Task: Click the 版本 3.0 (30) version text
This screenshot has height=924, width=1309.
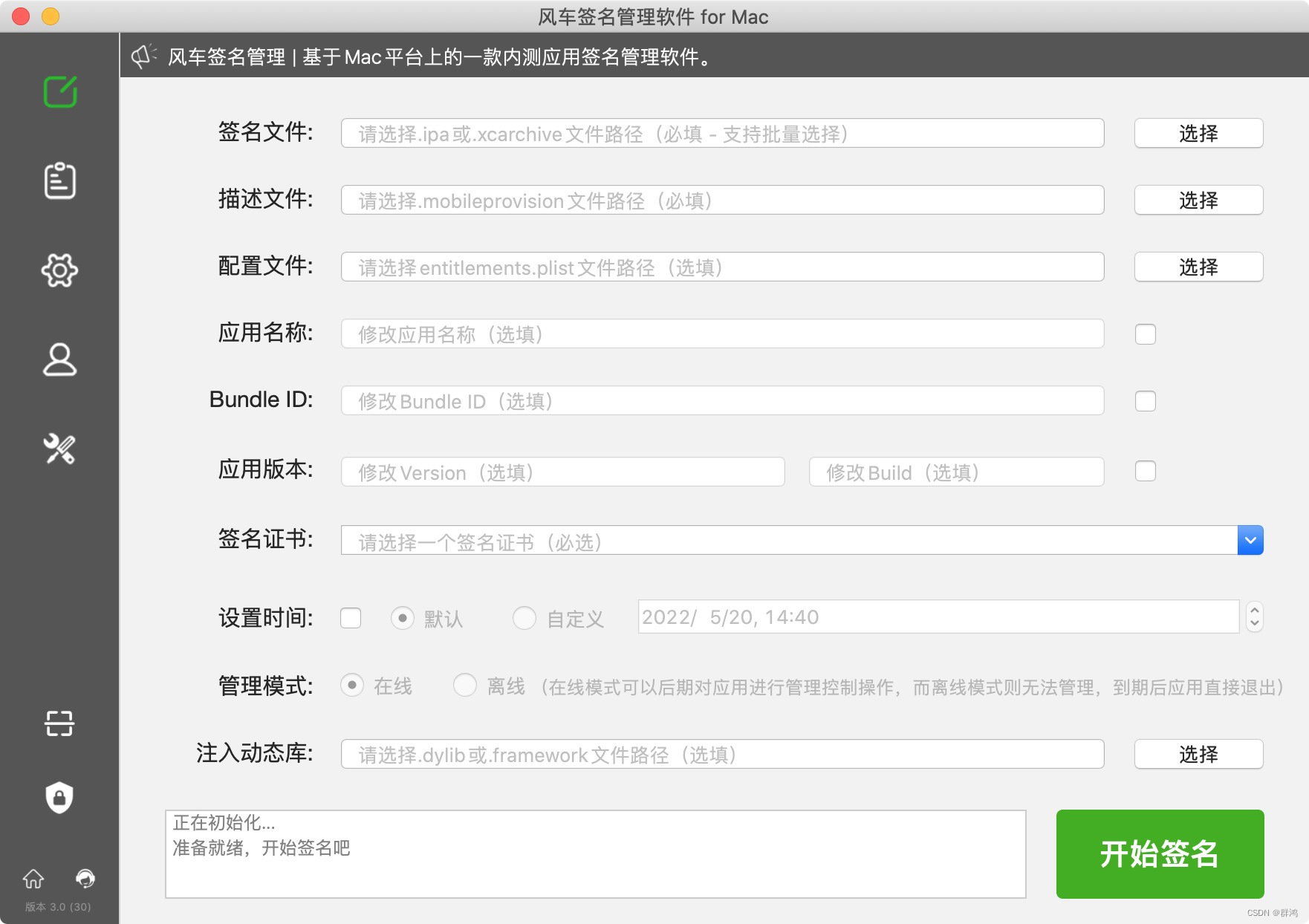Action: [x=58, y=907]
